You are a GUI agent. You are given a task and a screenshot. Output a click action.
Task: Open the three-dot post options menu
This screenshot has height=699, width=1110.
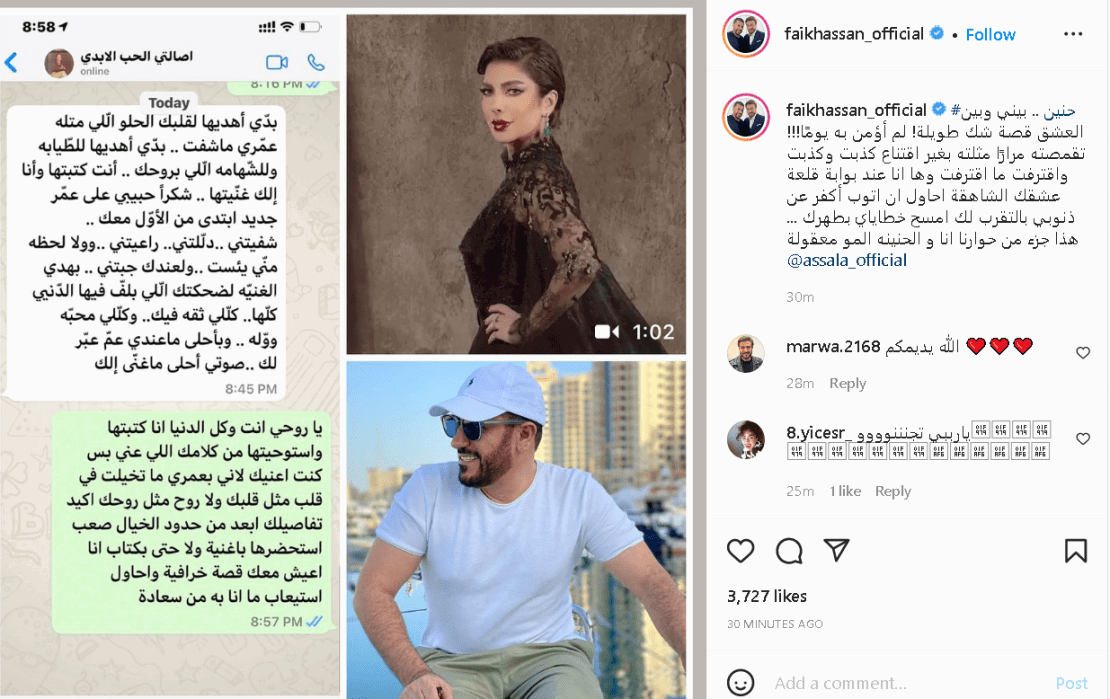pos(1073,34)
